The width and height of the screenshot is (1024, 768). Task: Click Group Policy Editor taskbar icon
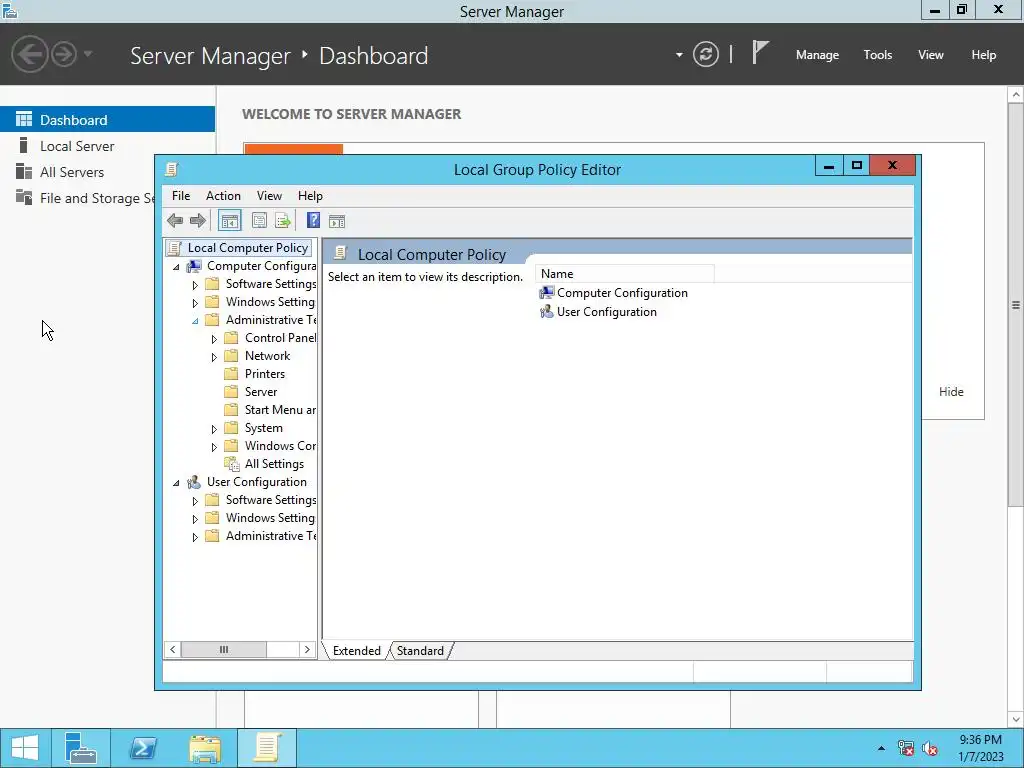click(x=267, y=748)
